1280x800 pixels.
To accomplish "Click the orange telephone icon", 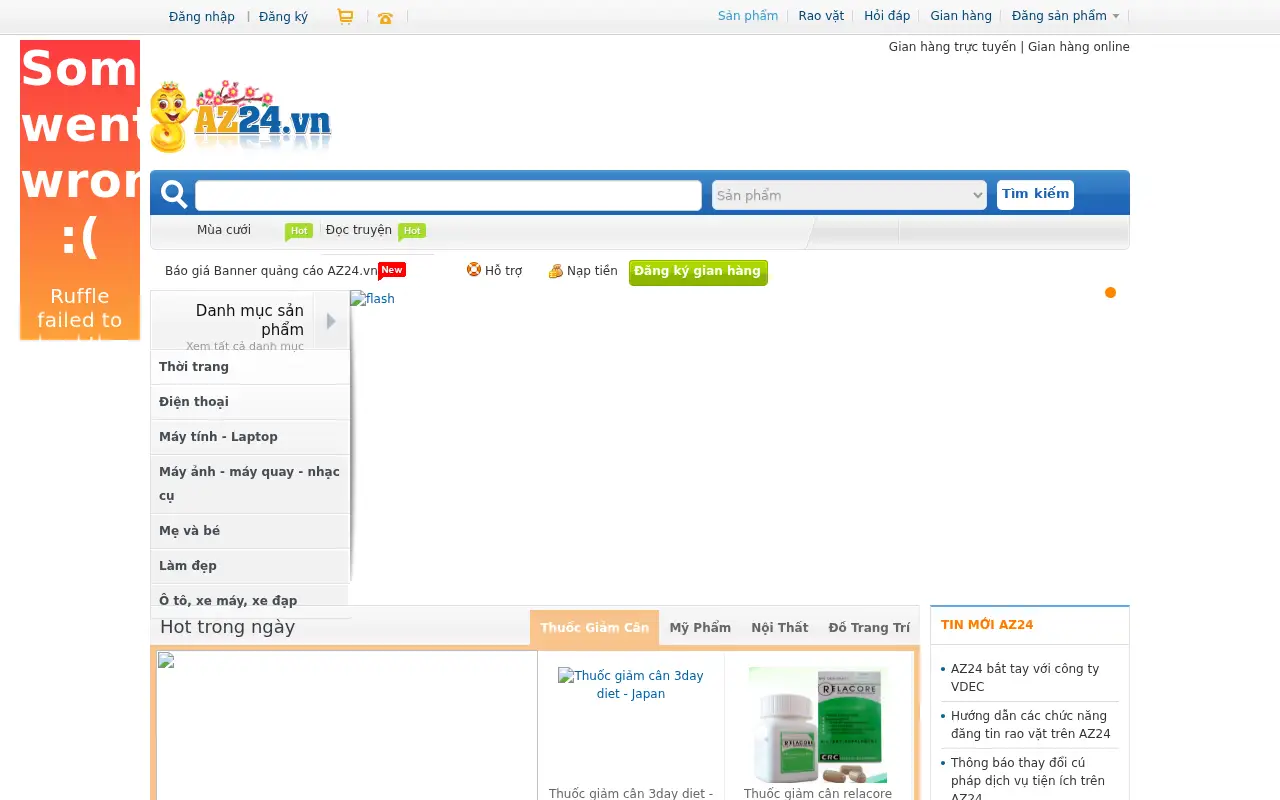I will (385, 17).
